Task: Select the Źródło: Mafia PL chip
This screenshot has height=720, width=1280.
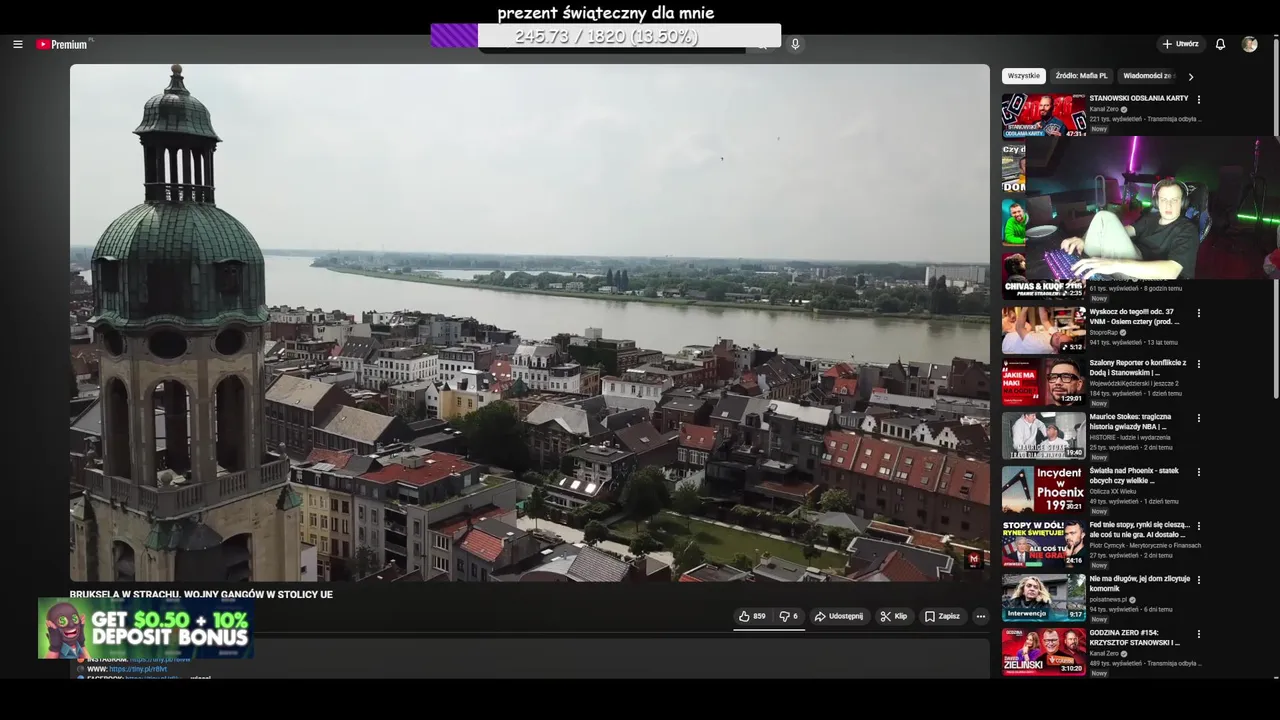Action: 1081,76
